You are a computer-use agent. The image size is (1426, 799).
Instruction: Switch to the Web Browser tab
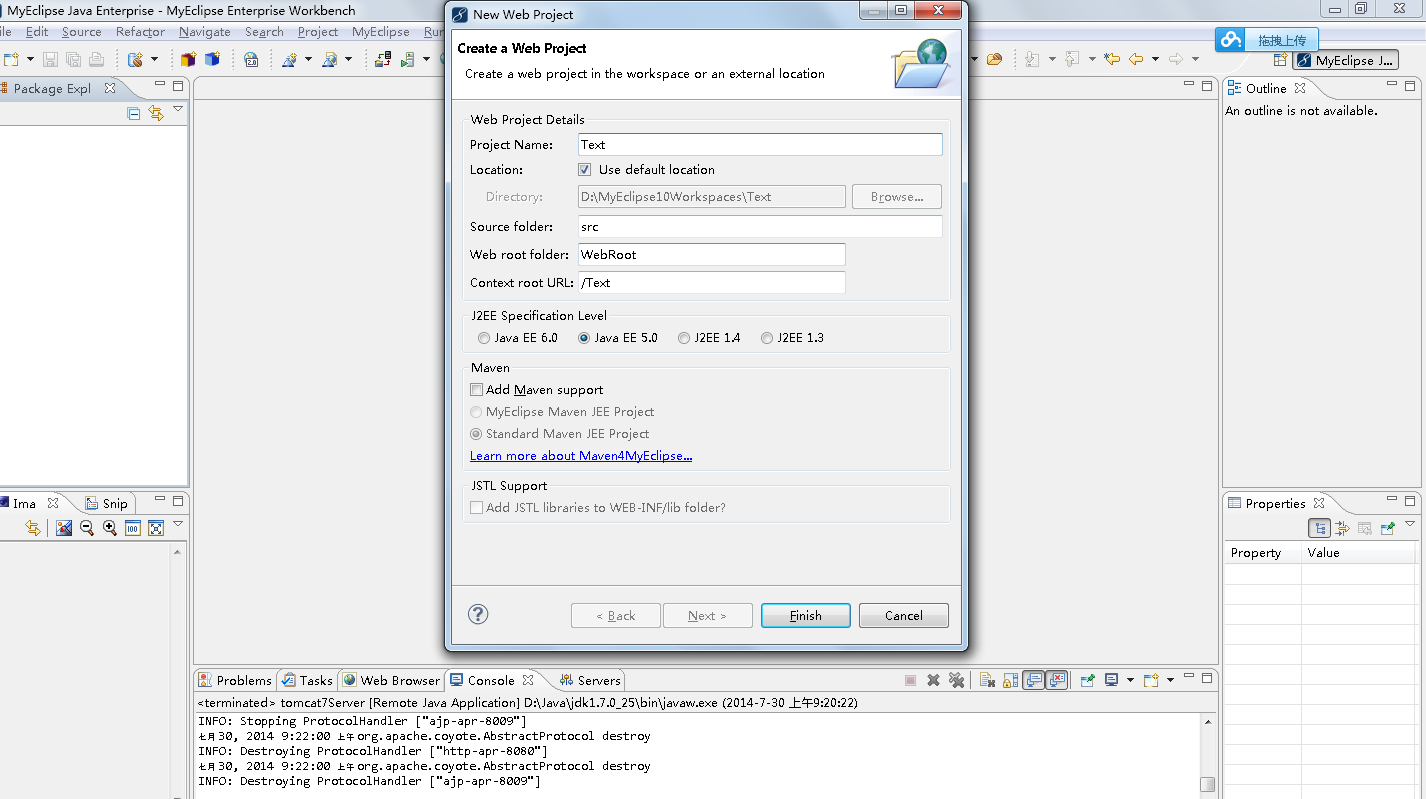(x=391, y=680)
